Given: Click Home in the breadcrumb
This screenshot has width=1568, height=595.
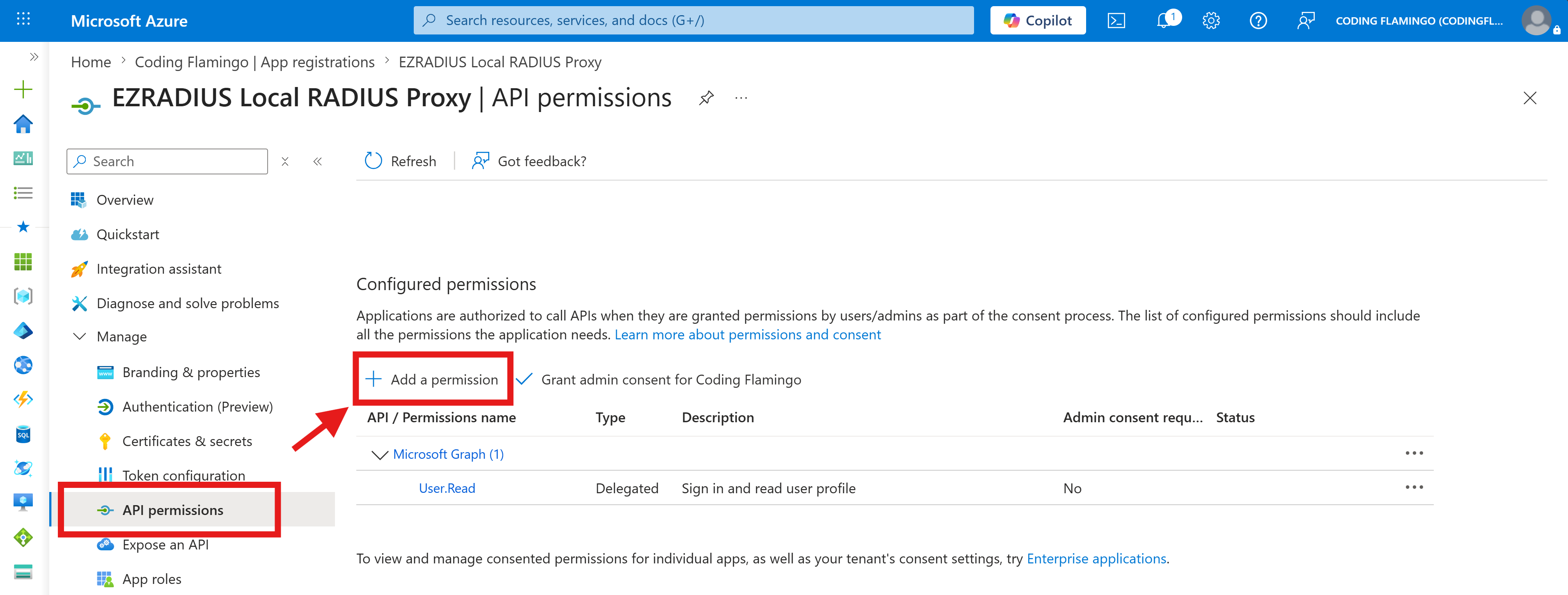Looking at the screenshot, I should point(91,62).
